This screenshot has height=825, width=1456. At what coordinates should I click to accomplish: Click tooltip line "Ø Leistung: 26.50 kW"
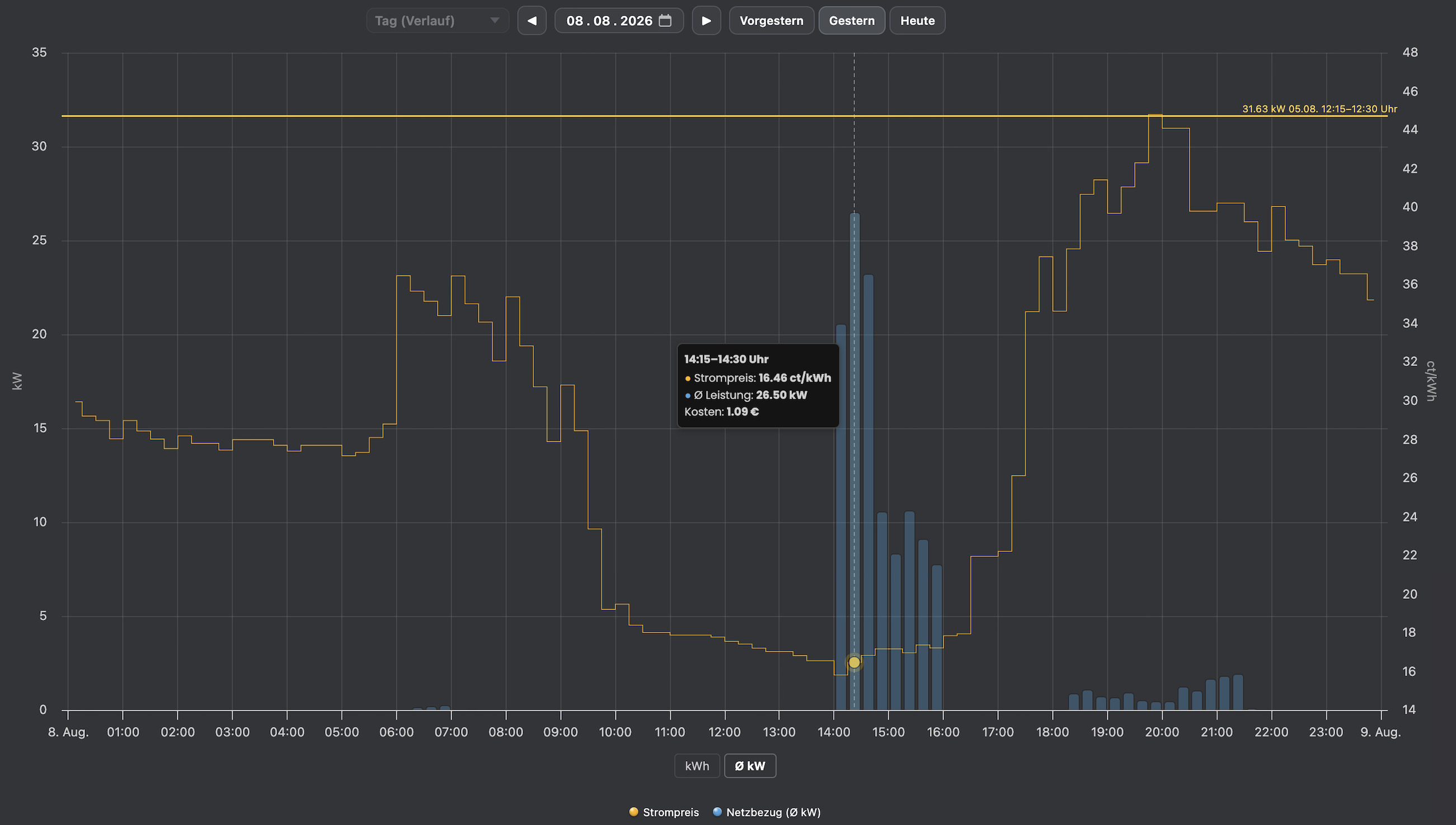pos(746,395)
